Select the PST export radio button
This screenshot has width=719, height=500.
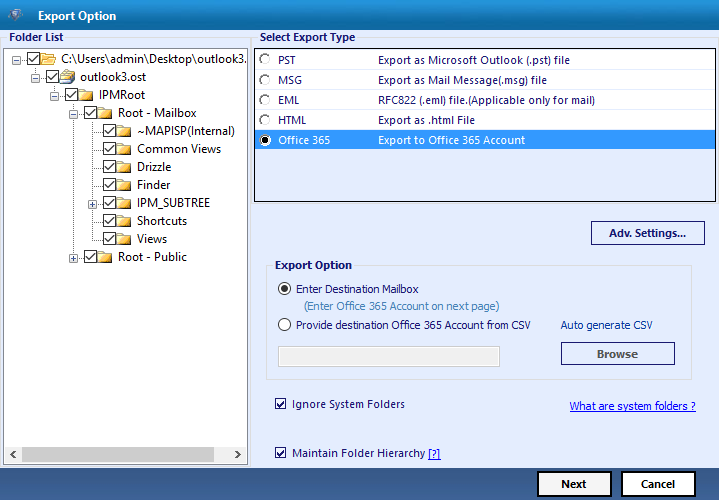265,59
